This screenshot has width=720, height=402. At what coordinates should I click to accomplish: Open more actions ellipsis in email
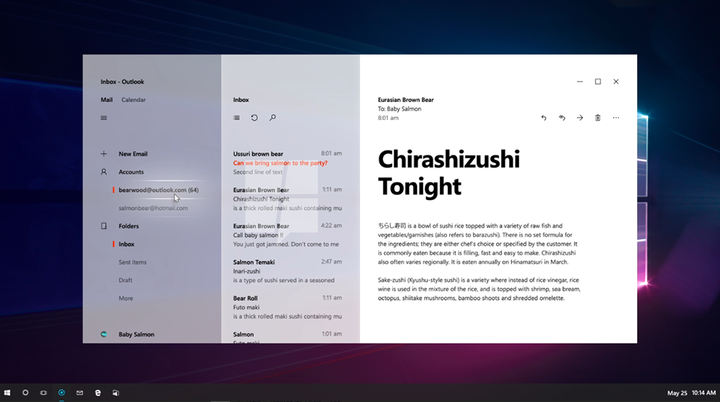[x=616, y=118]
